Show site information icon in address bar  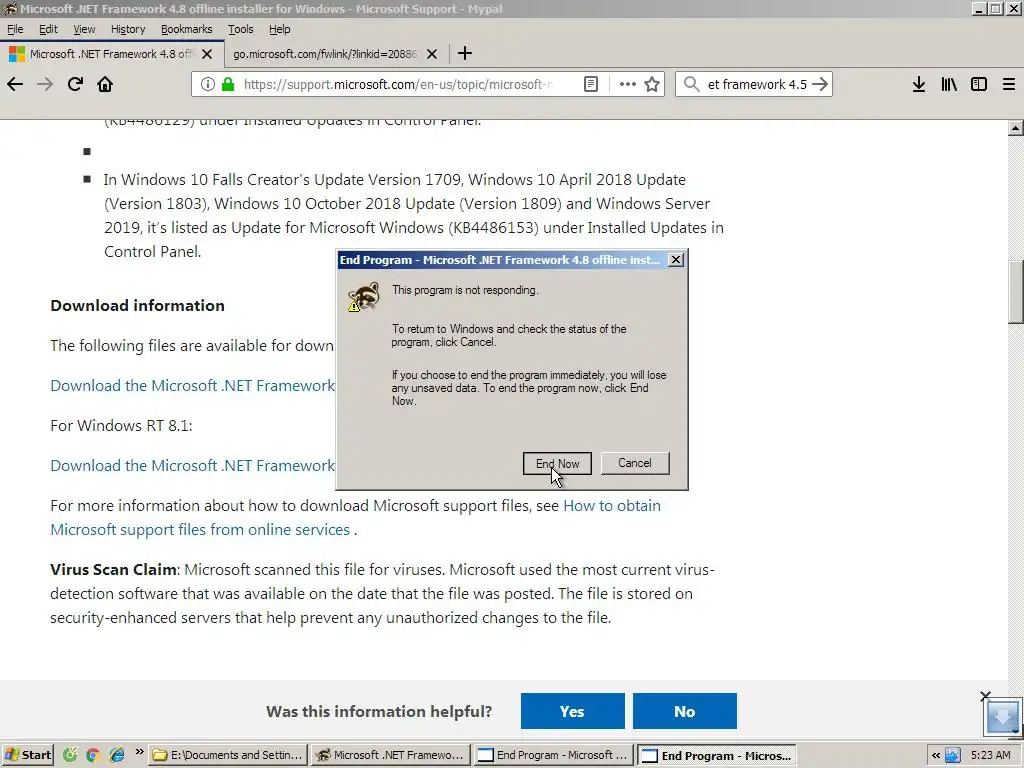click(x=208, y=84)
